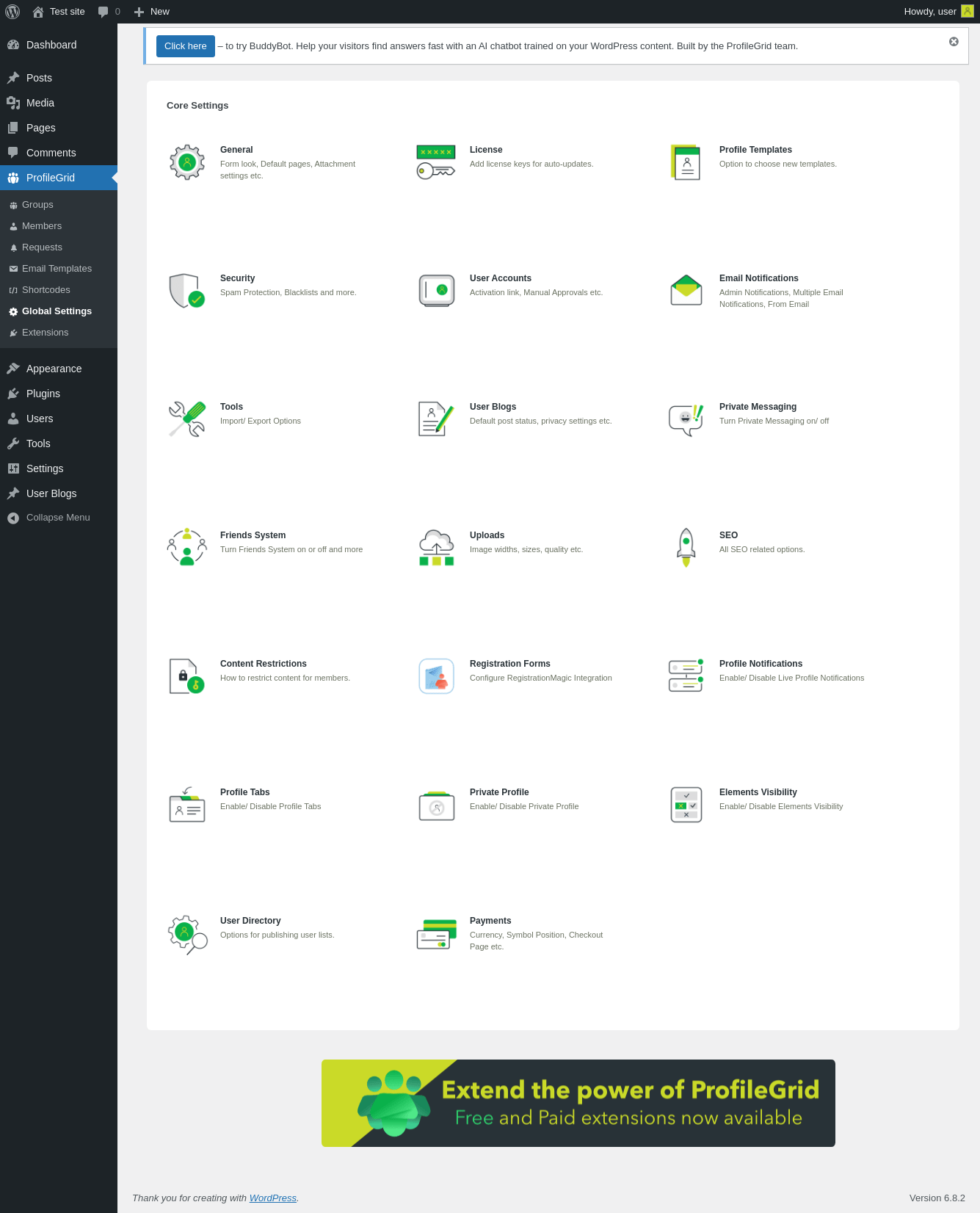Viewport: 980px width, 1213px height.
Task: Open the General settings title link
Action: [236, 150]
